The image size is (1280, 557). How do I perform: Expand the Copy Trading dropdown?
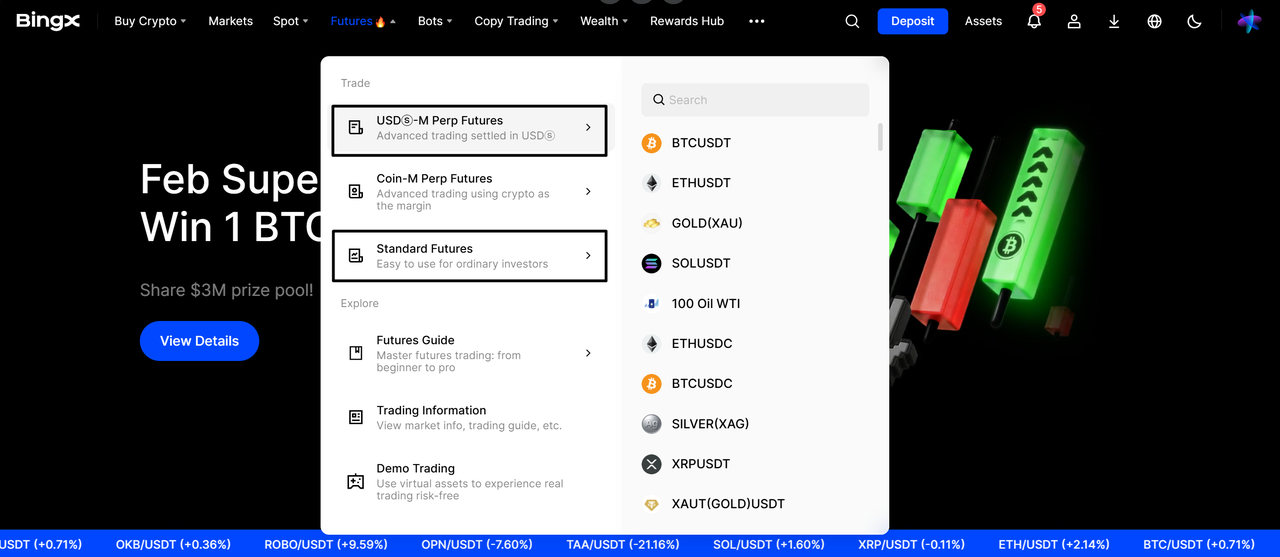(516, 21)
